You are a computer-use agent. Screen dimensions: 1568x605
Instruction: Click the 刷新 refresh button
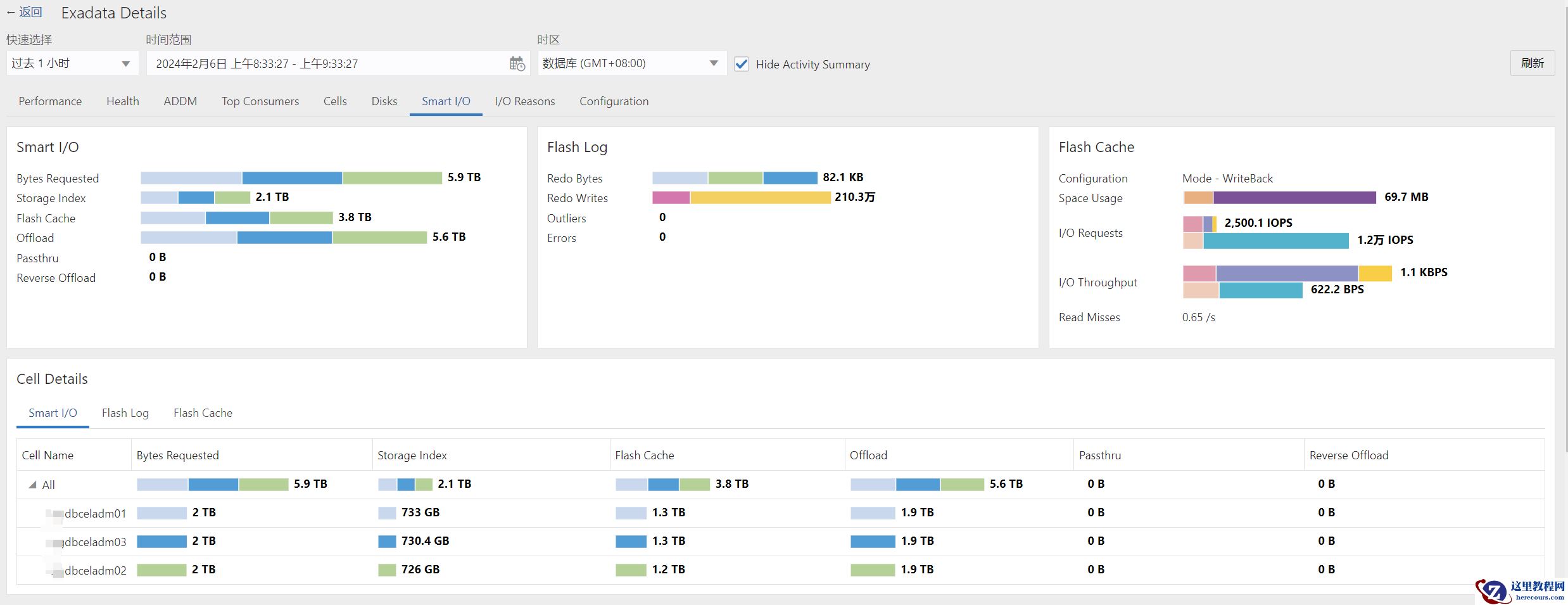click(x=1531, y=63)
